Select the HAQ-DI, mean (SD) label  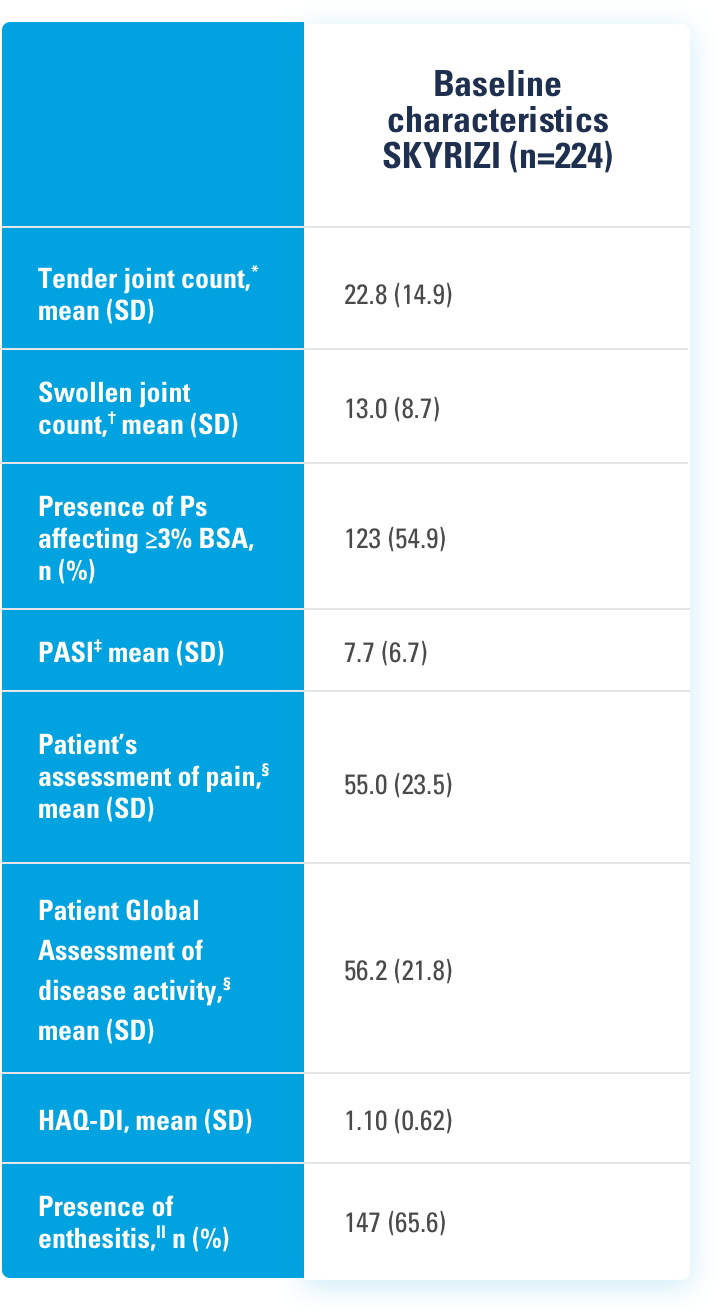pyautogui.click(x=145, y=1121)
